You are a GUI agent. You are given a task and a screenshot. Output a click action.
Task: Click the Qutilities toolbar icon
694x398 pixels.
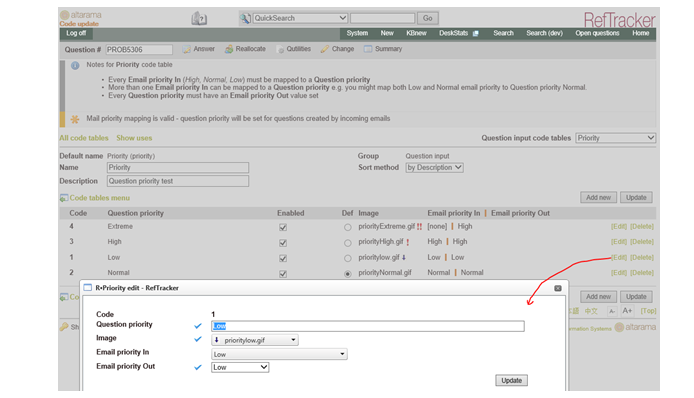click(280, 49)
